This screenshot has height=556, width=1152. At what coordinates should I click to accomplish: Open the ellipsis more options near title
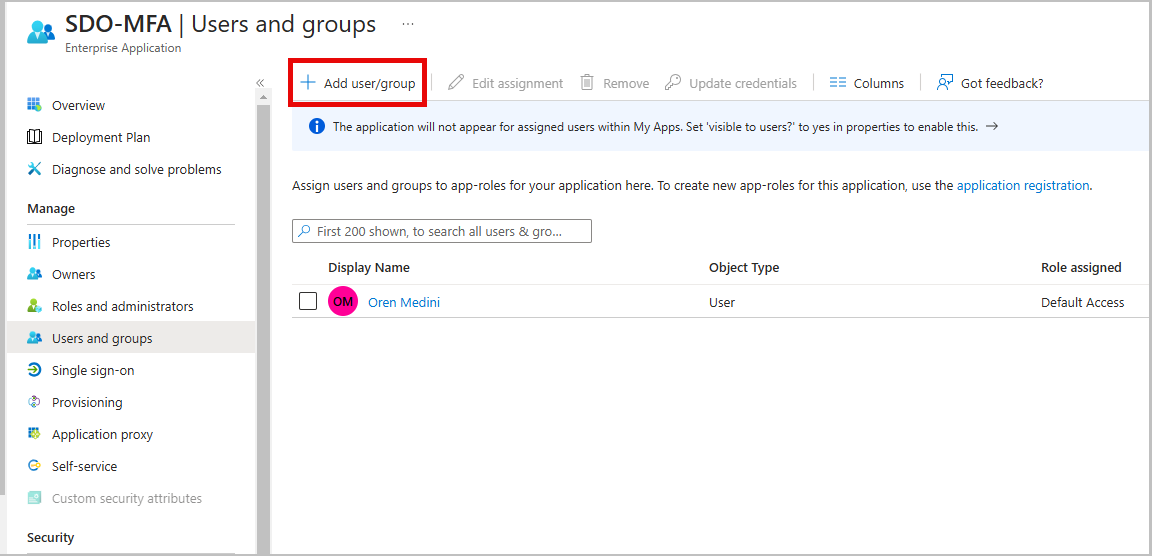[x=408, y=24]
